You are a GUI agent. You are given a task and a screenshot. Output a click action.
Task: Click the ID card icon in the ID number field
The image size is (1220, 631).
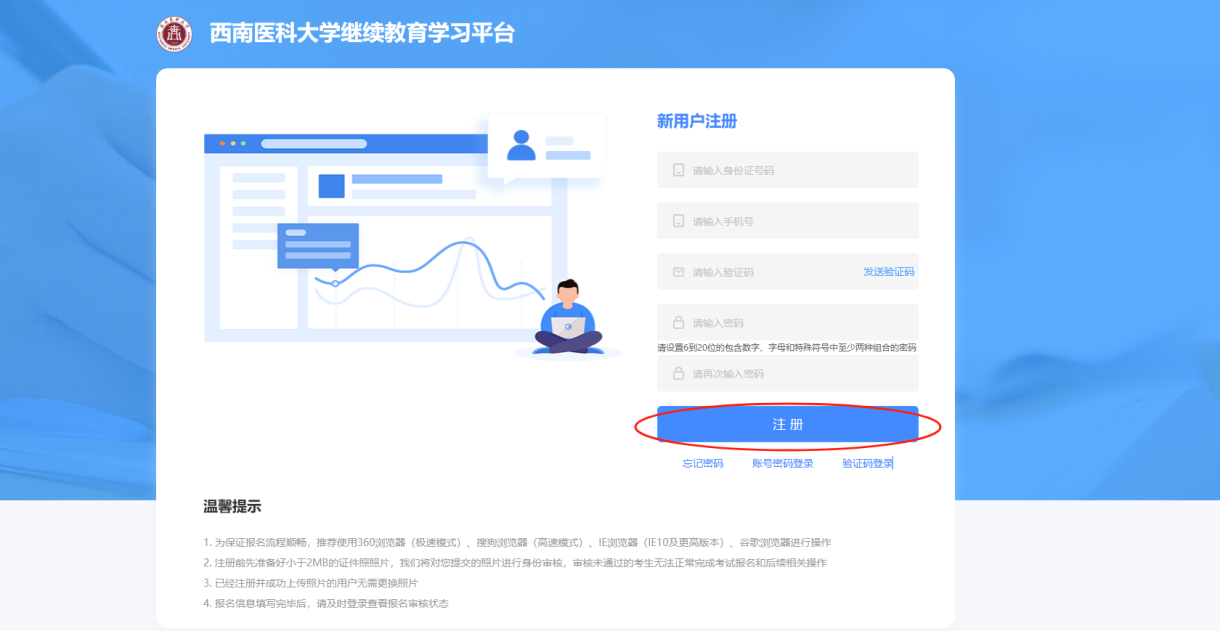678,171
